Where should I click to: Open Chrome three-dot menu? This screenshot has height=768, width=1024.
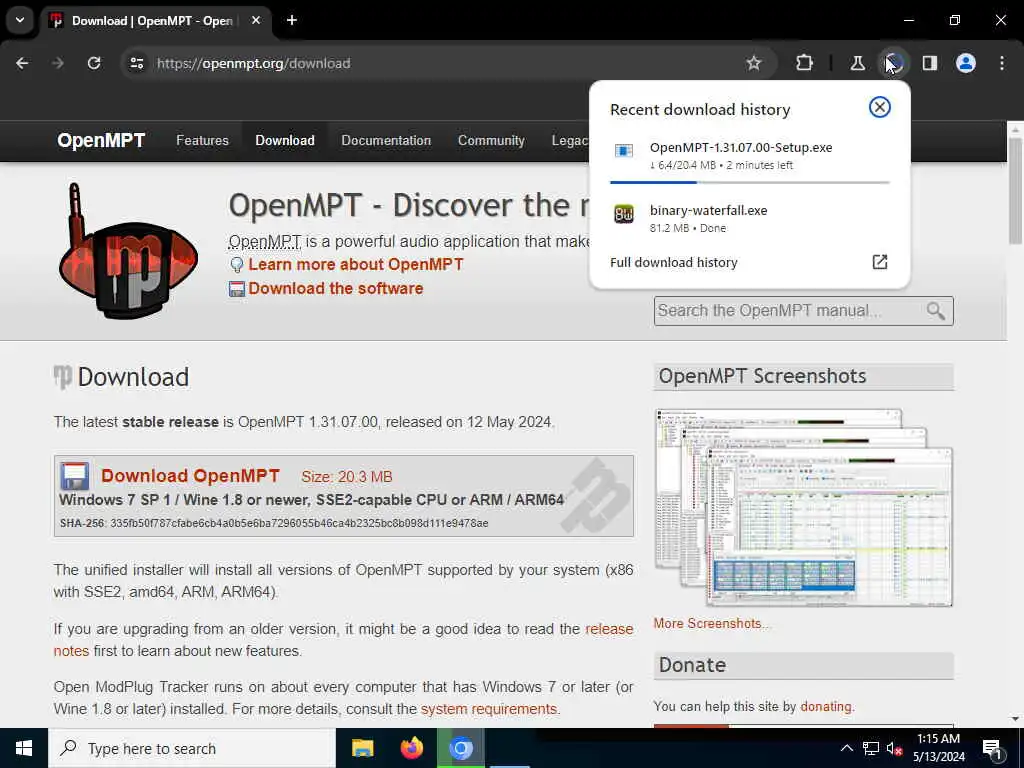pyautogui.click(x=1002, y=63)
